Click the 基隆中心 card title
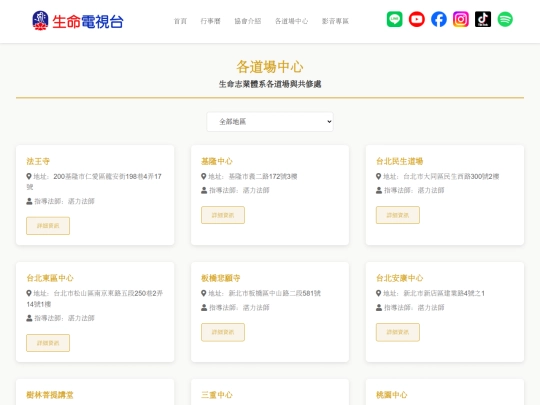This screenshot has width=540, height=405. pyautogui.click(x=217, y=161)
